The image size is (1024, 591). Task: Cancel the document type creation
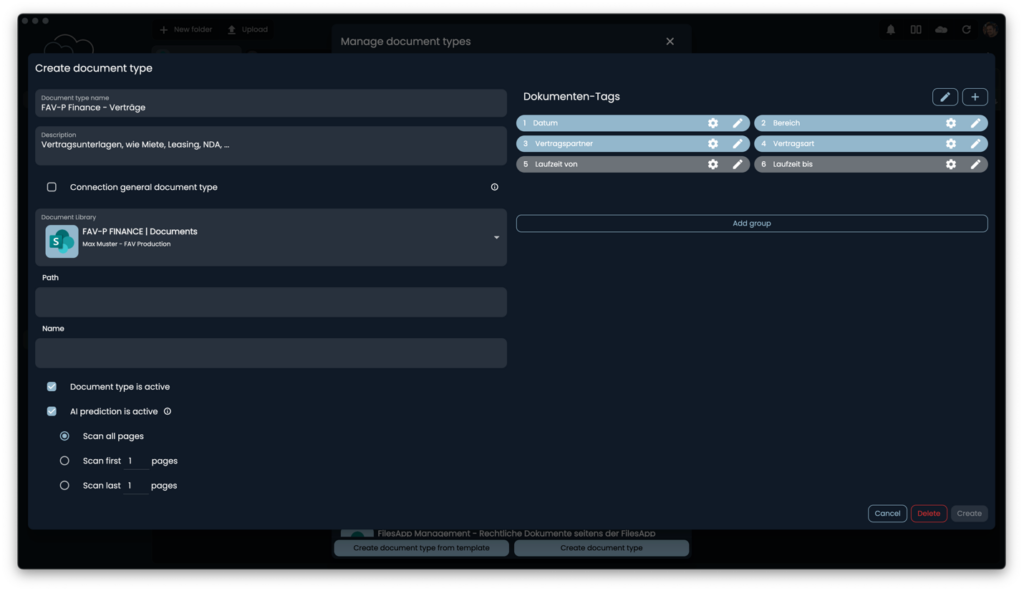click(x=888, y=513)
